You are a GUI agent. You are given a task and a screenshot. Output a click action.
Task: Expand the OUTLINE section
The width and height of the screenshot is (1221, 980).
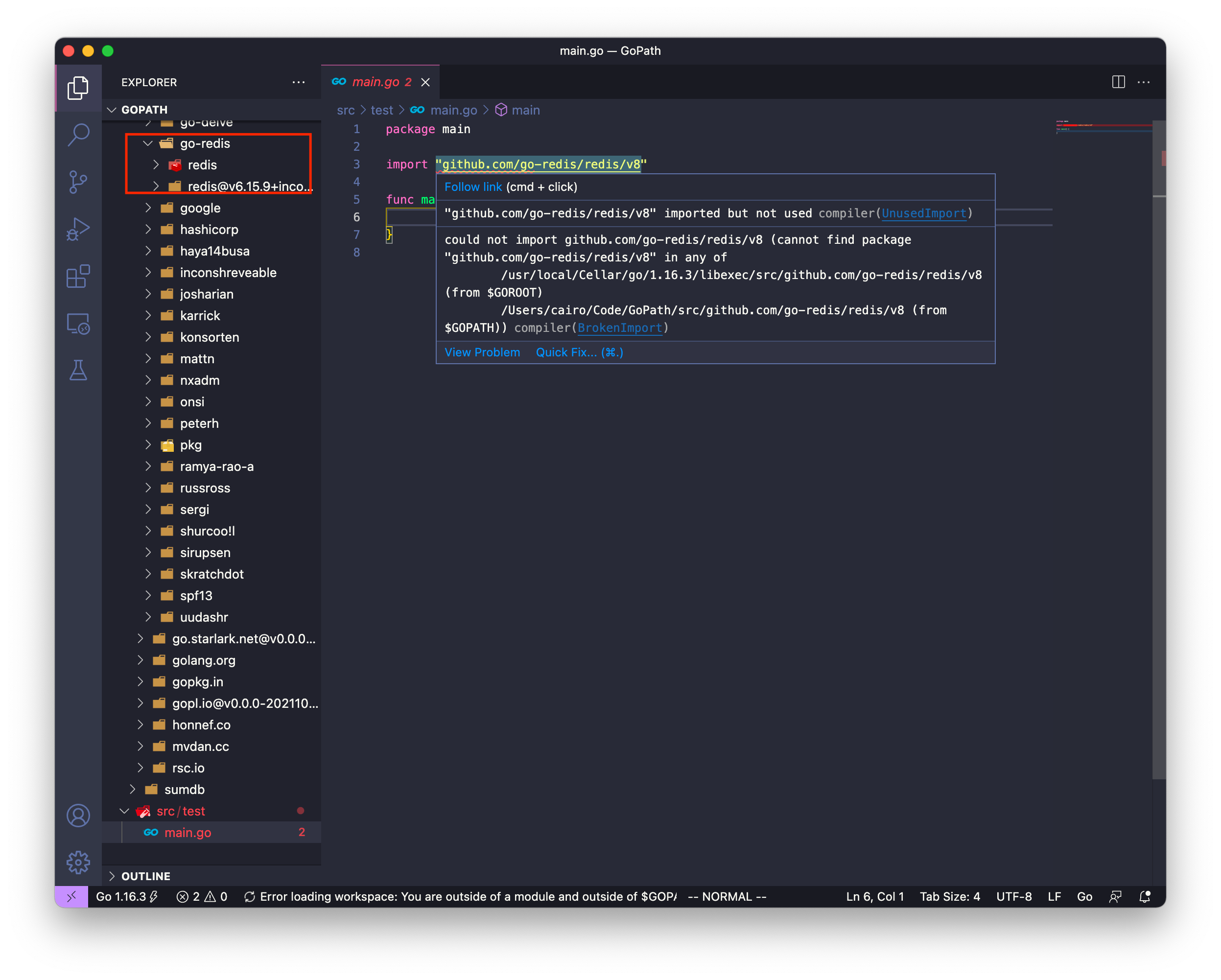(x=145, y=876)
